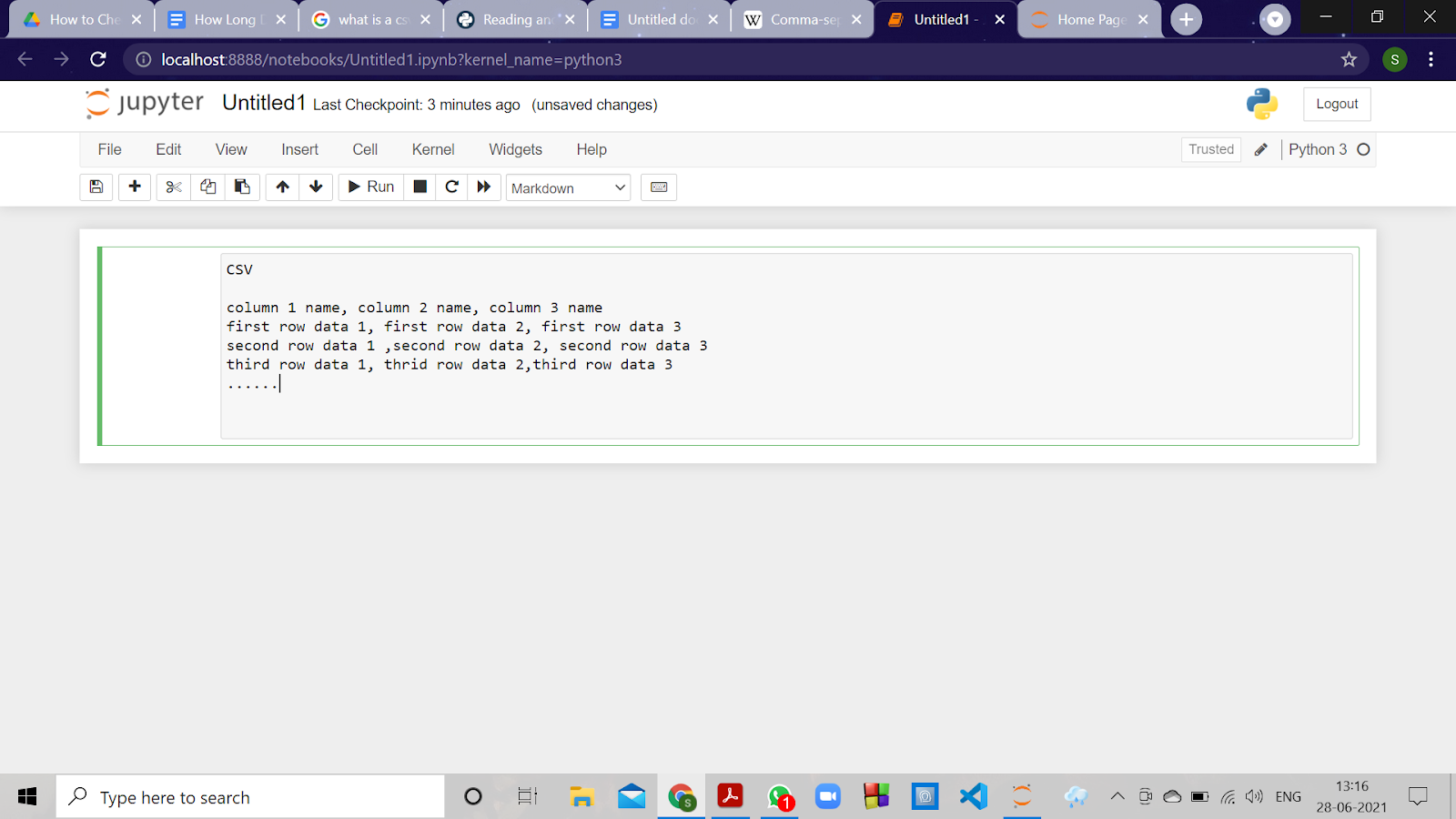Insert a cell below with plus icon

coord(135,187)
